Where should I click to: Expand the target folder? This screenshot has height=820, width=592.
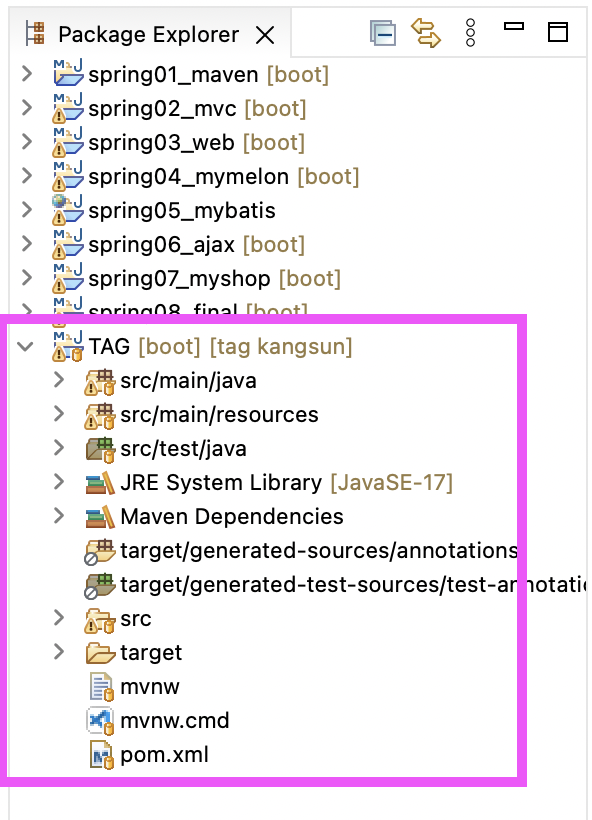59,652
